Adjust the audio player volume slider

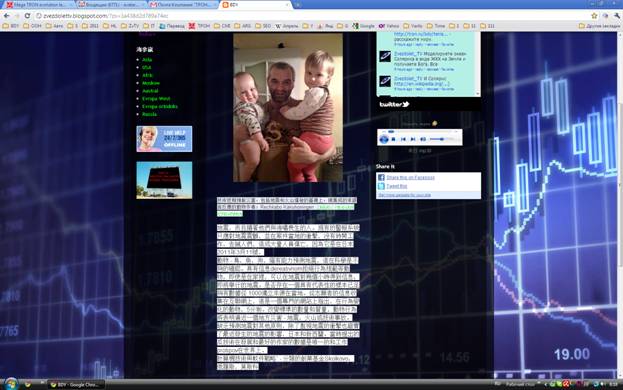coord(441,139)
